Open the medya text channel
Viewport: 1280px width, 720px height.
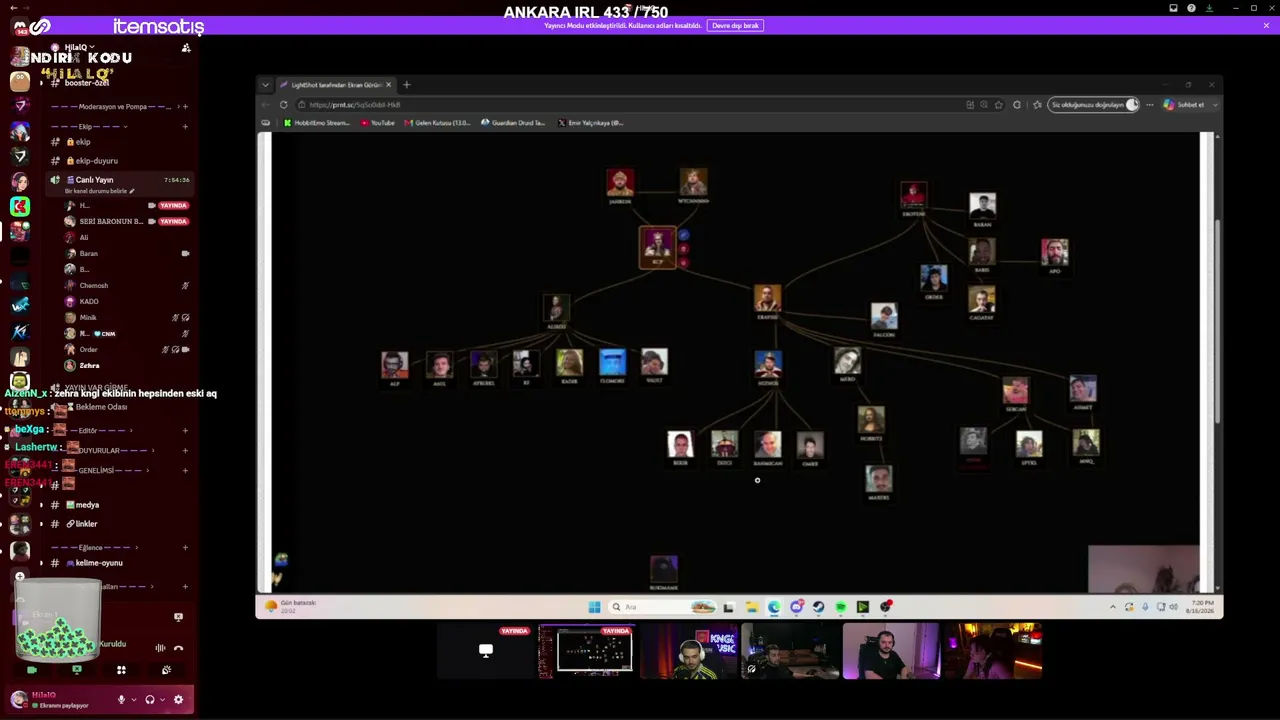(87, 505)
